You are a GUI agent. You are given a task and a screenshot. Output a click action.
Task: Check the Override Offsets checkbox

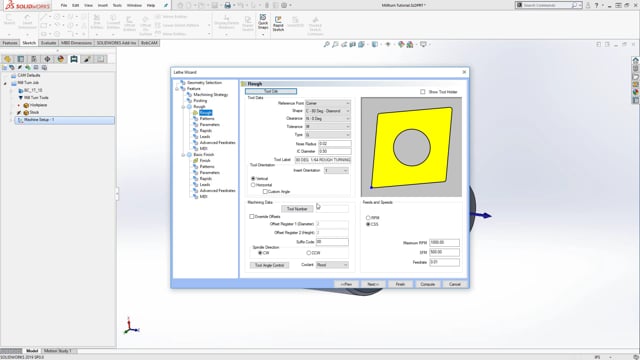[251, 216]
